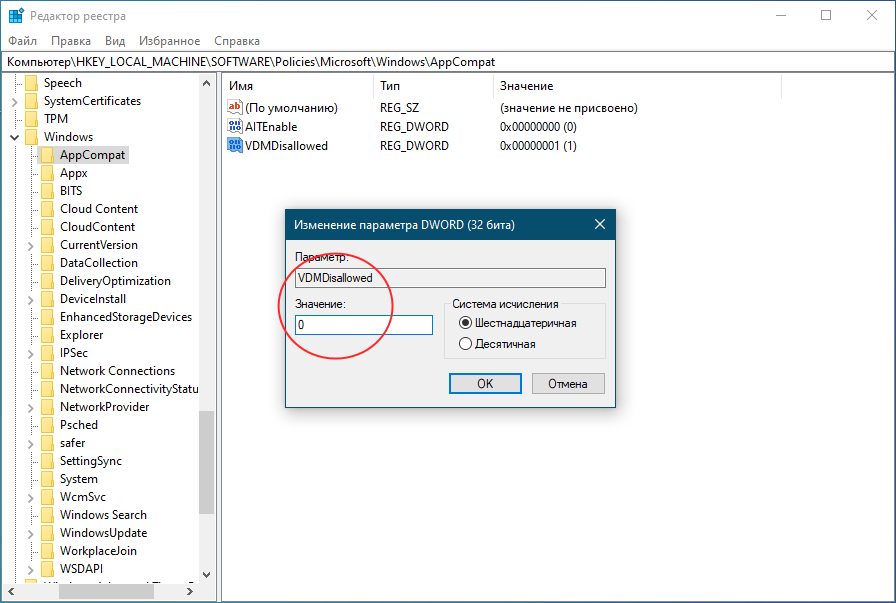Click the tree scrollbar down arrow
The height and width of the screenshot is (603, 896).
(x=206, y=574)
